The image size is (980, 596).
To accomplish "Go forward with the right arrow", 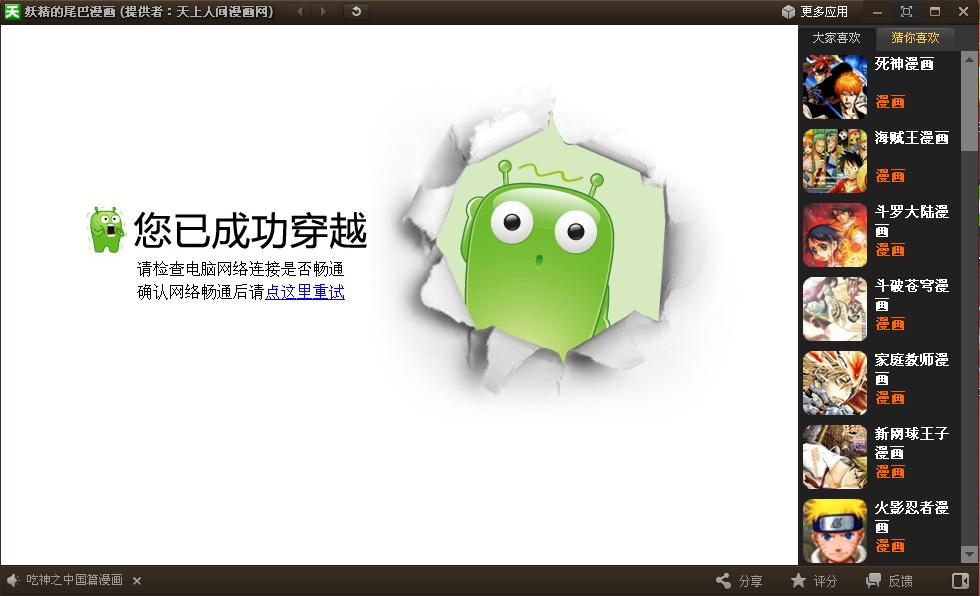I will point(322,11).
